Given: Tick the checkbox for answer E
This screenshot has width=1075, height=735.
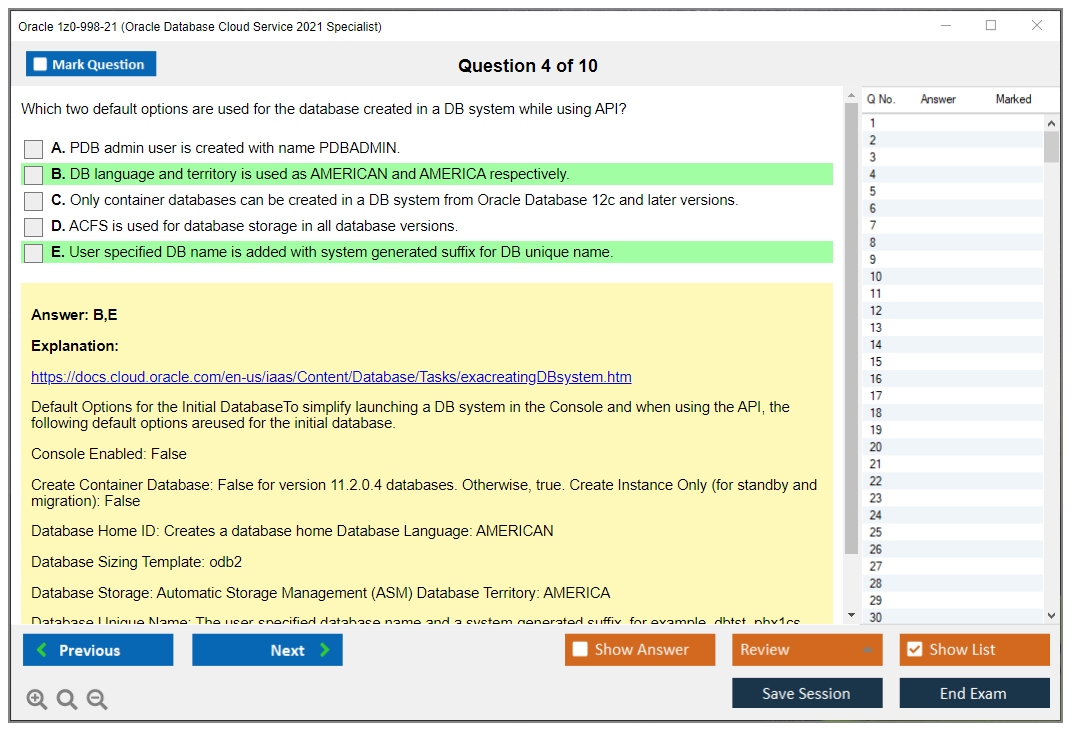Looking at the screenshot, I should [x=34, y=253].
